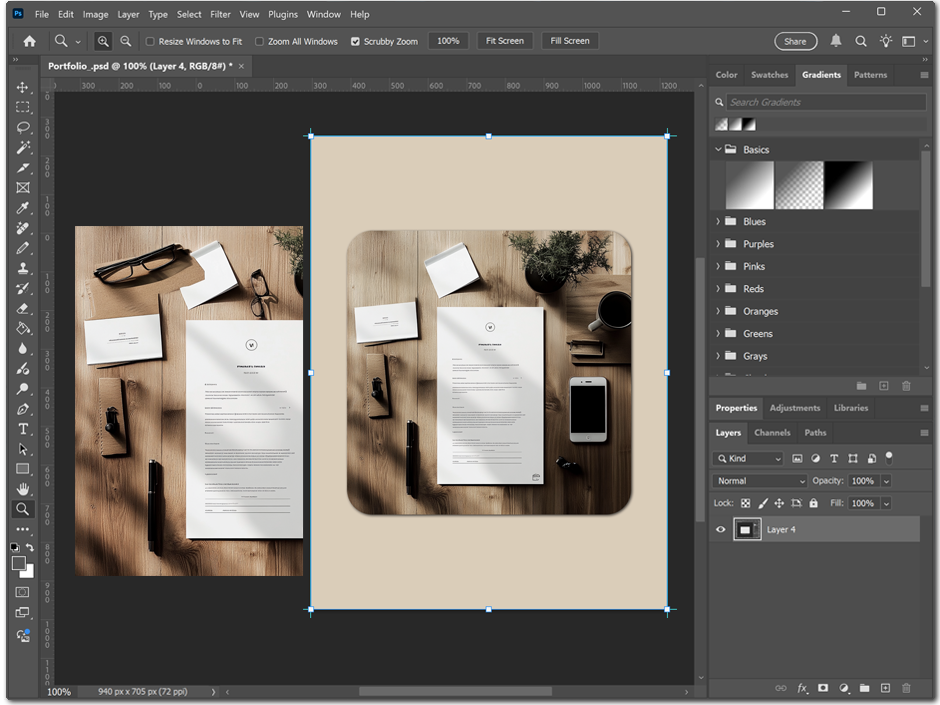Select the Hand tool

(22, 489)
